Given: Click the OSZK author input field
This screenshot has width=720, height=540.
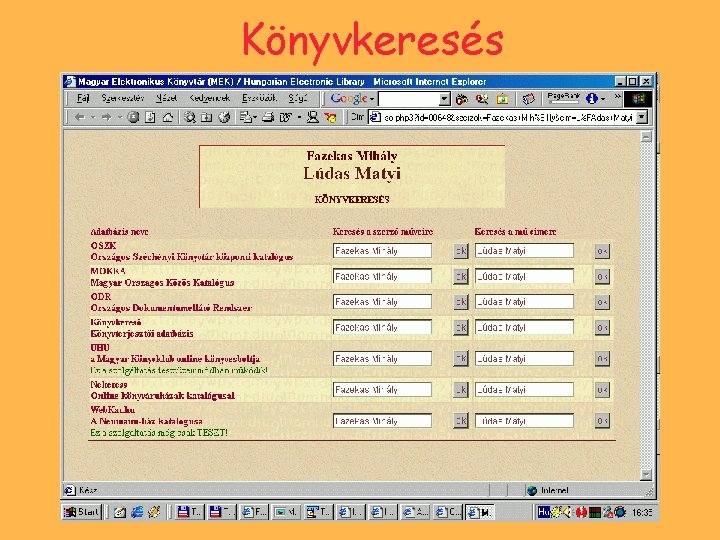Looking at the screenshot, I should click(x=382, y=251).
